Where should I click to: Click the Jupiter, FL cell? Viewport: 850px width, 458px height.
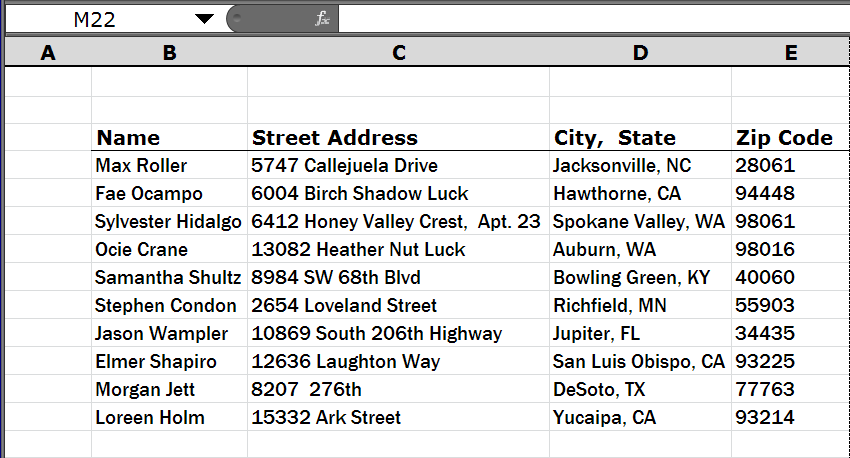pos(640,333)
